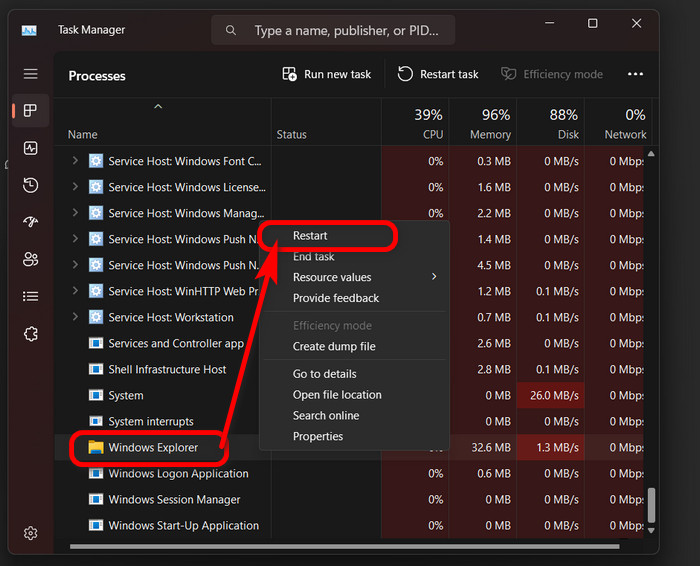Image resolution: width=700 pixels, height=566 pixels.
Task: Expand Service Host: Windows Manag... row
Action: pos(75,212)
